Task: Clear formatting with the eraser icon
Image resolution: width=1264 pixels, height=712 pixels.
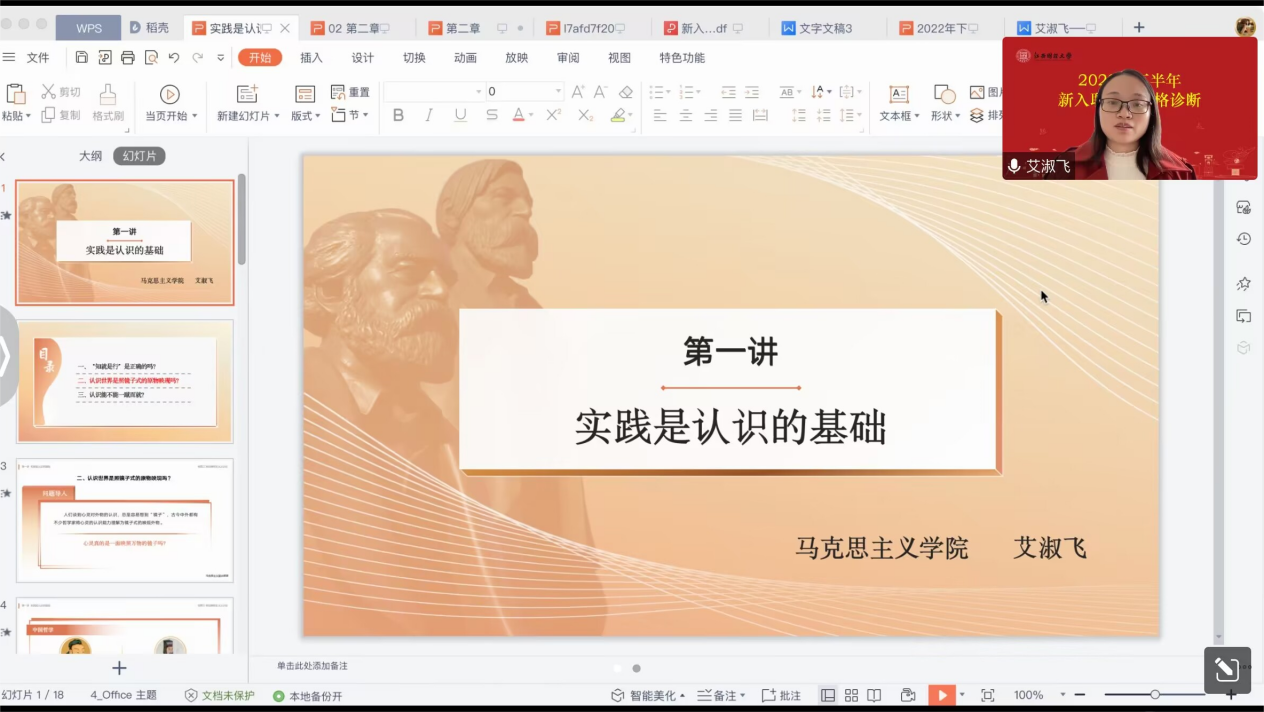Action: [626, 92]
